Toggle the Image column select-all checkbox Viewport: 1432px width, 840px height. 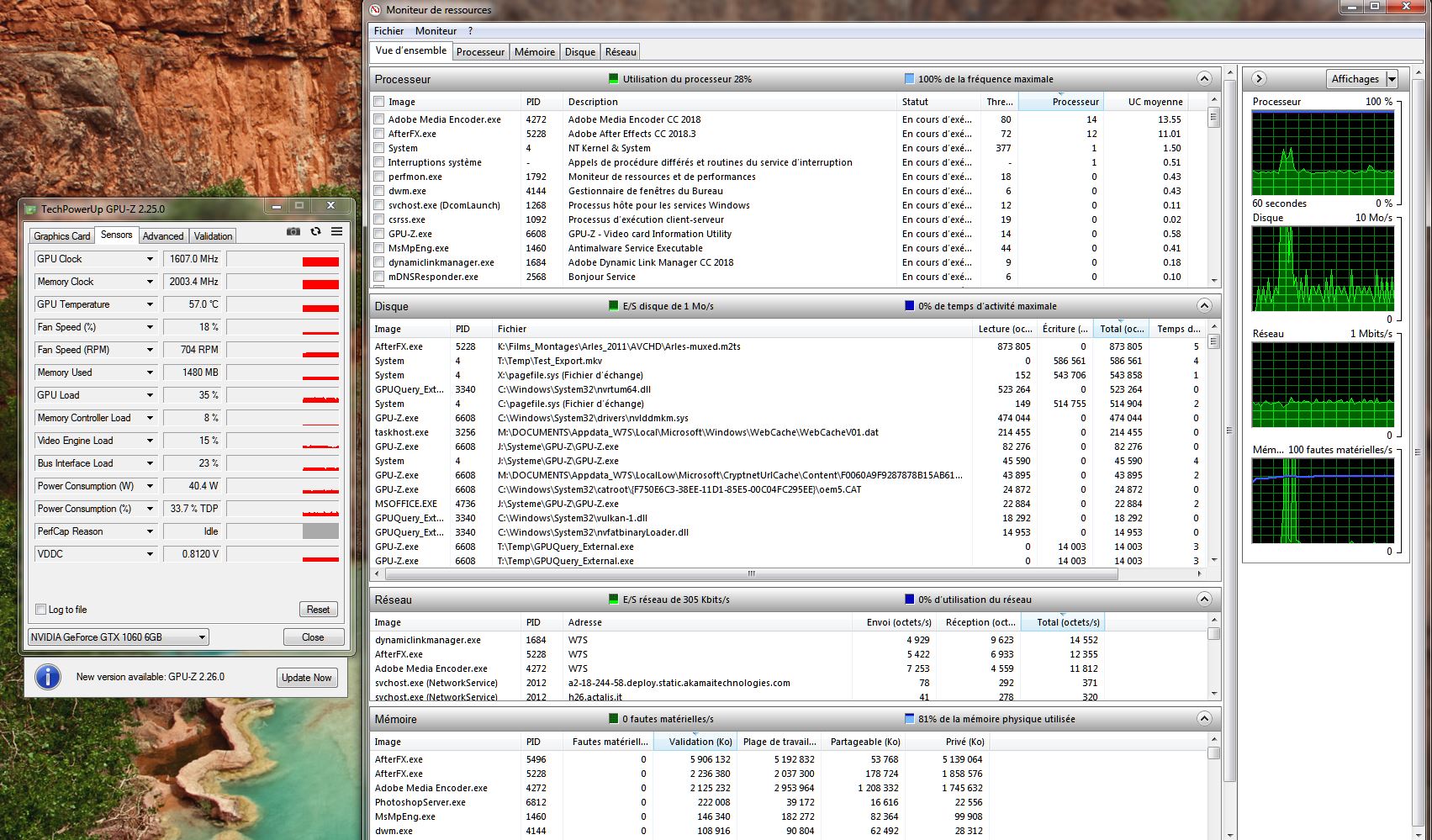coord(379,102)
